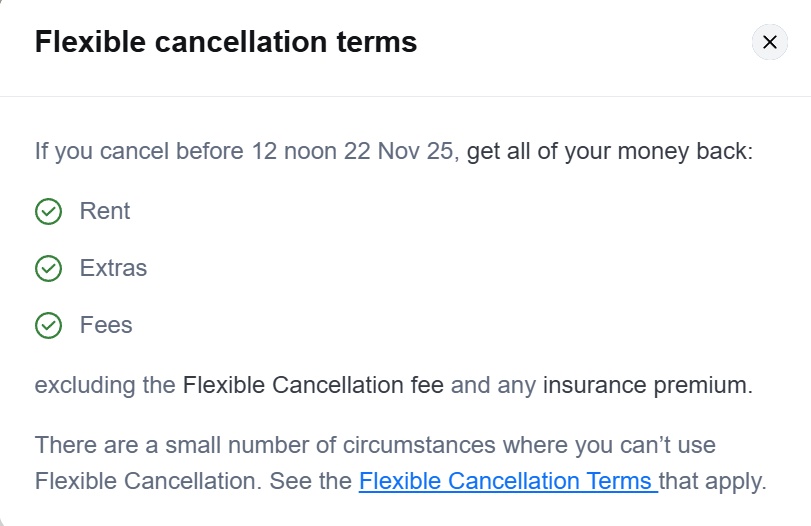This screenshot has height=526, width=811.
Task: Click the green checkmark beside Extras
Action: pyautogui.click(x=48, y=268)
